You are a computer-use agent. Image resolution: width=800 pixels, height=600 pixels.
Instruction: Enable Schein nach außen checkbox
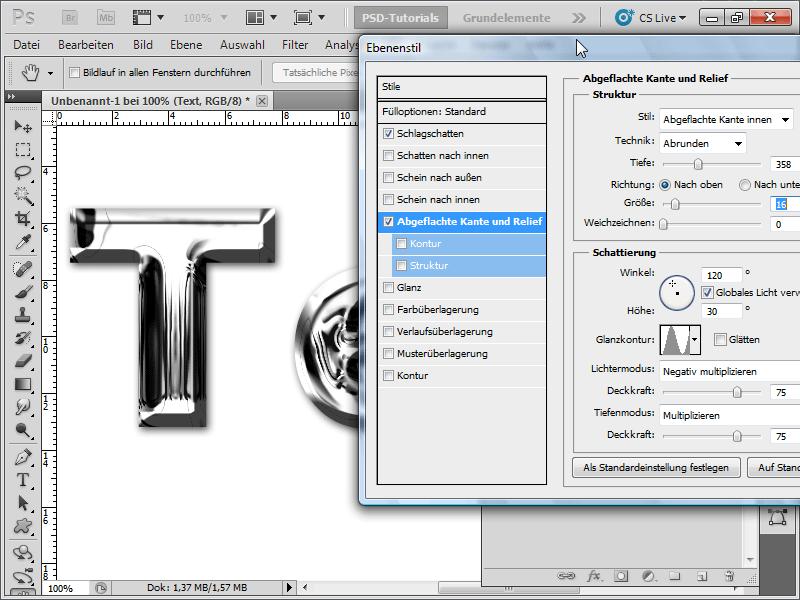pyautogui.click(x=388, y=178)
